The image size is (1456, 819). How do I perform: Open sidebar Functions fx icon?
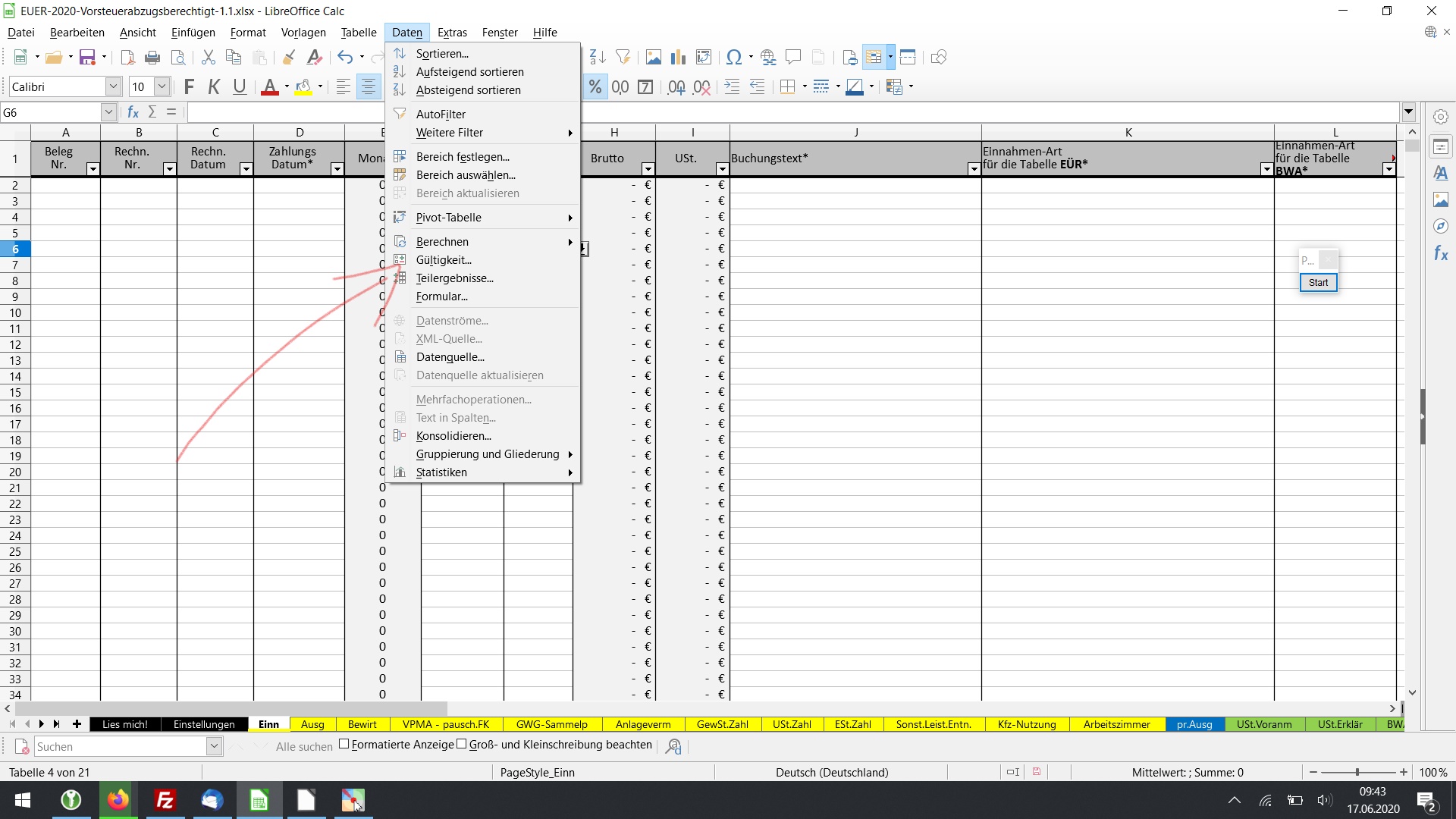[1441, 253]
